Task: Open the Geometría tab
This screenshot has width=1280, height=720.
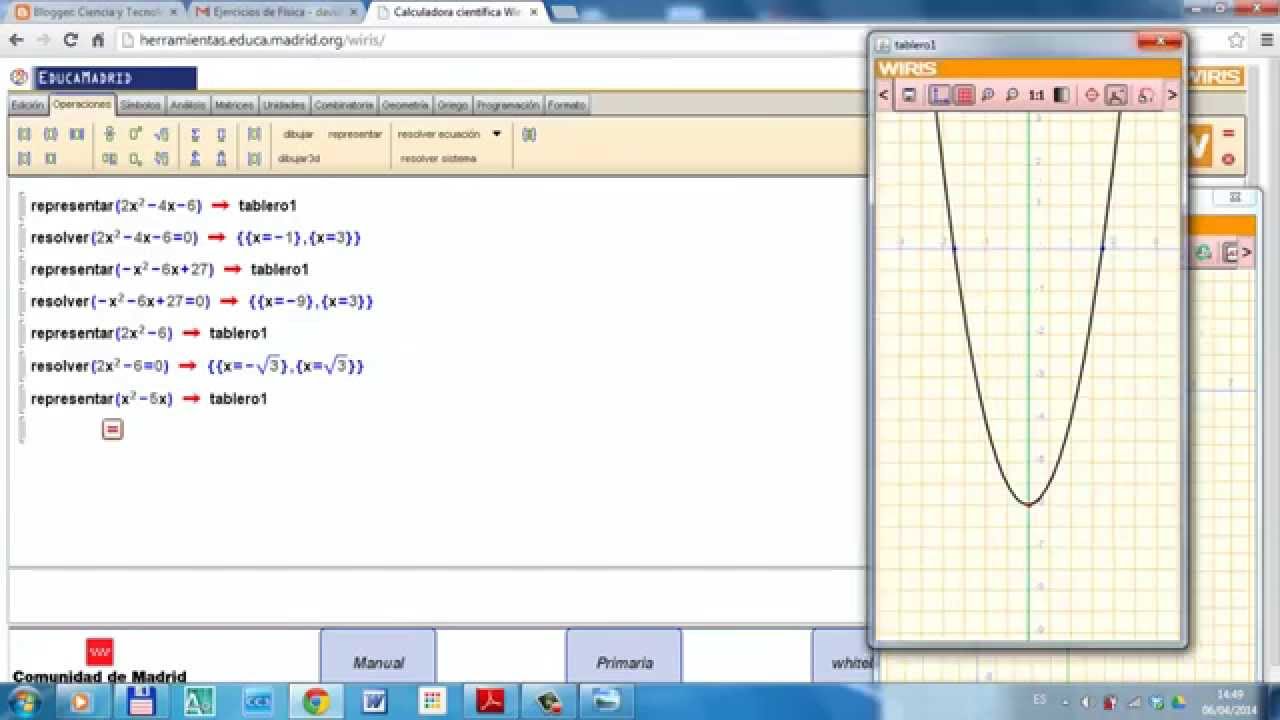Action: (x=405, y=105)
